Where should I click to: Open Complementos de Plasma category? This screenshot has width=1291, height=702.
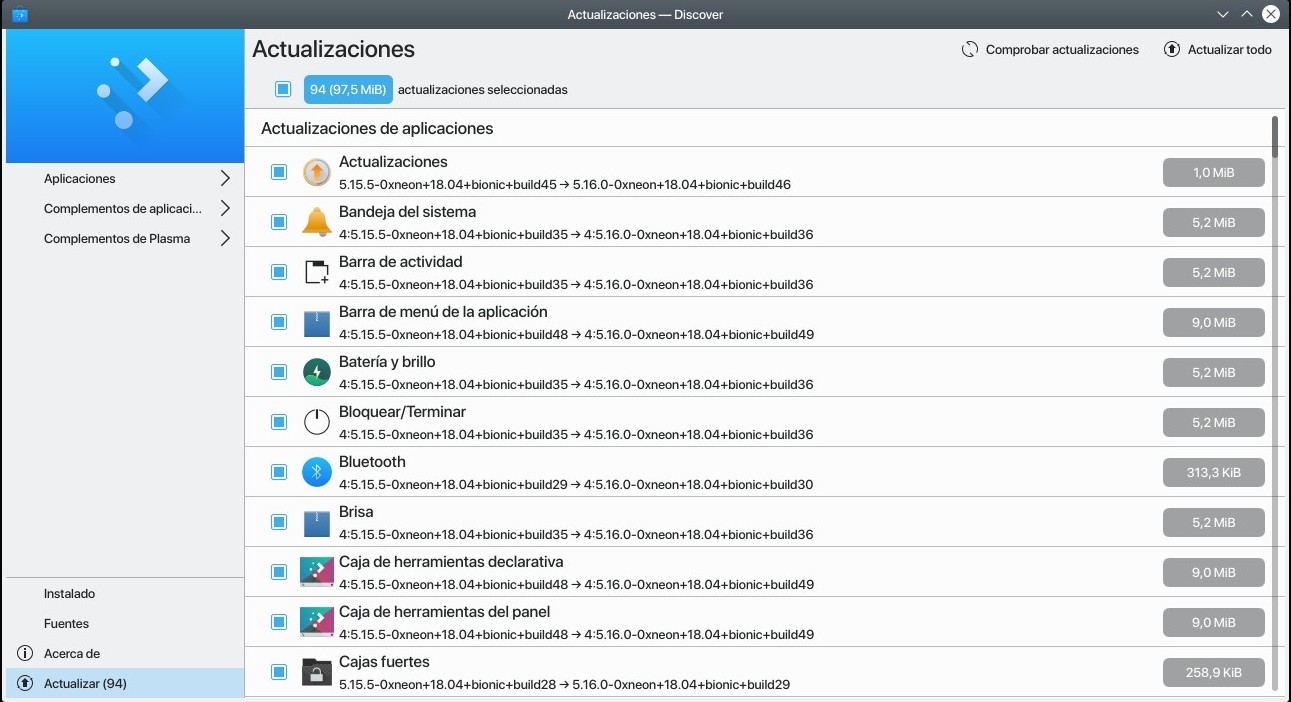[125, 238]
